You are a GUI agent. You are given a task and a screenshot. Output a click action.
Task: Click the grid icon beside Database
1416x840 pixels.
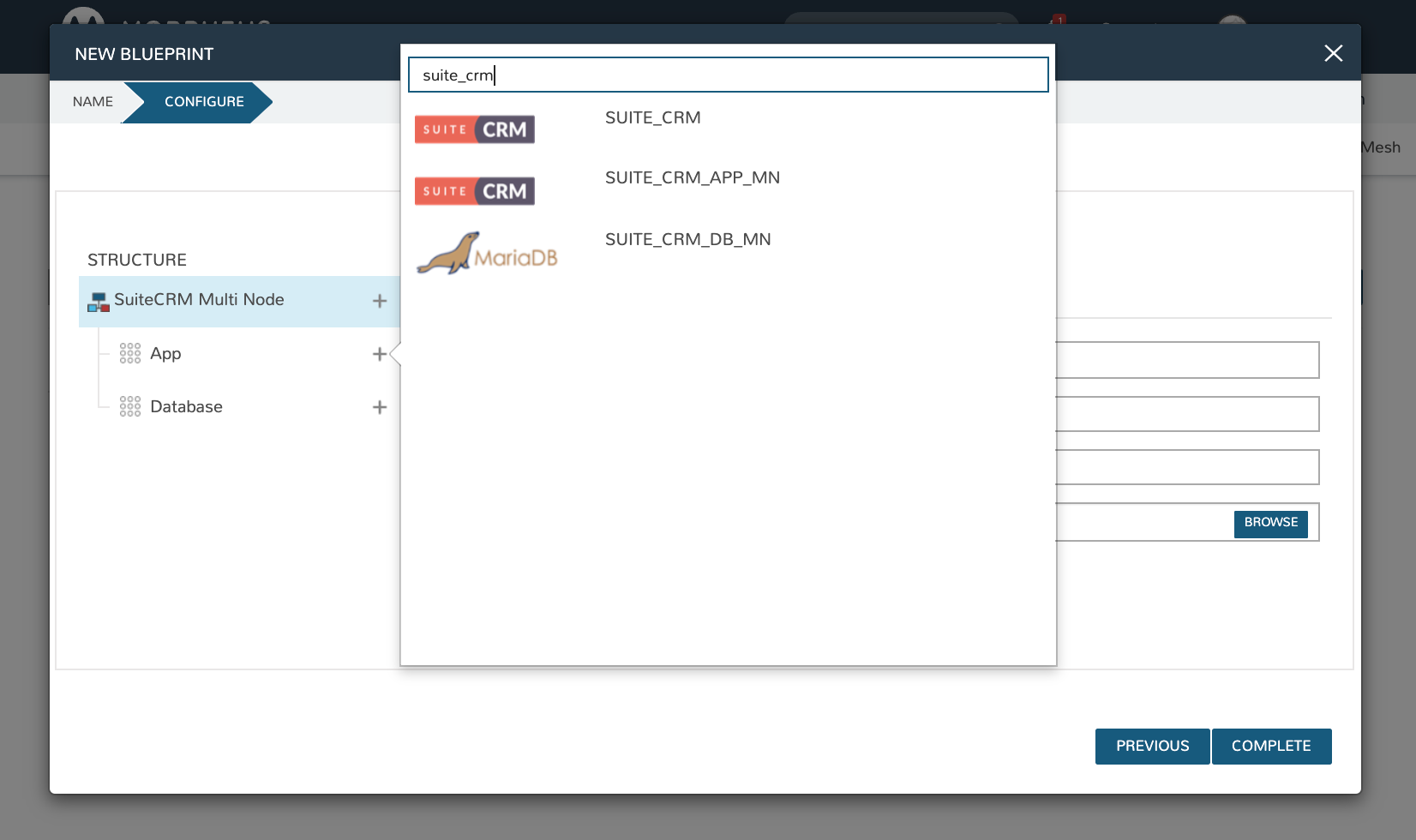pyautogui.click(x=130, y=407)
